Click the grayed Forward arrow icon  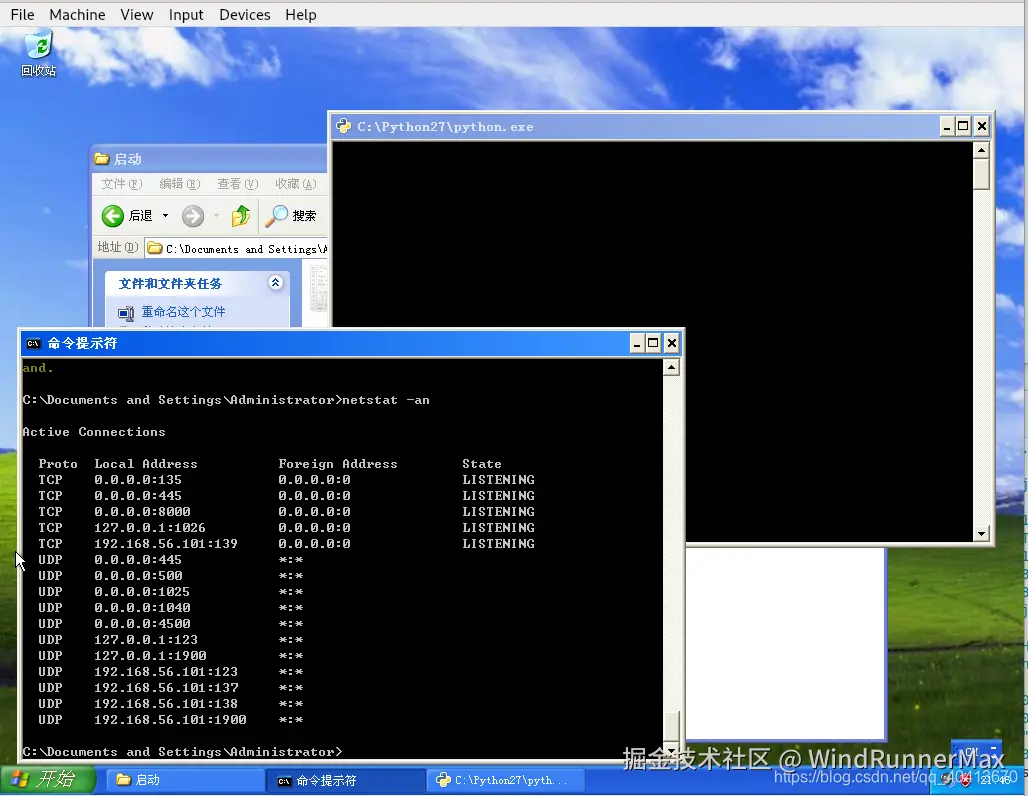[193, 216]
